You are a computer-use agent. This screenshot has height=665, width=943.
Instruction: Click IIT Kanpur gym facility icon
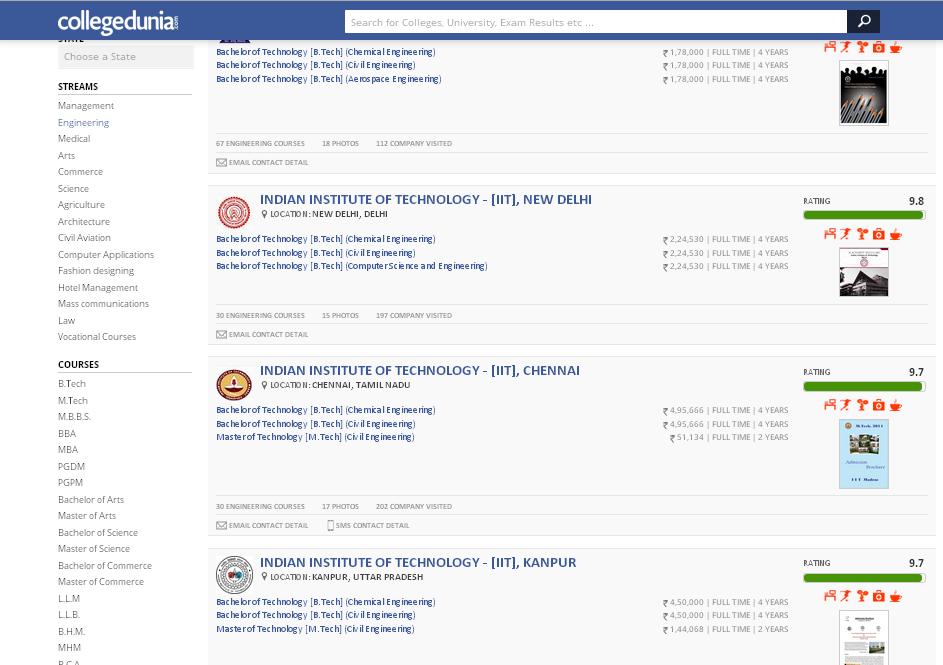pyautogui.click(x=862, y=596)
